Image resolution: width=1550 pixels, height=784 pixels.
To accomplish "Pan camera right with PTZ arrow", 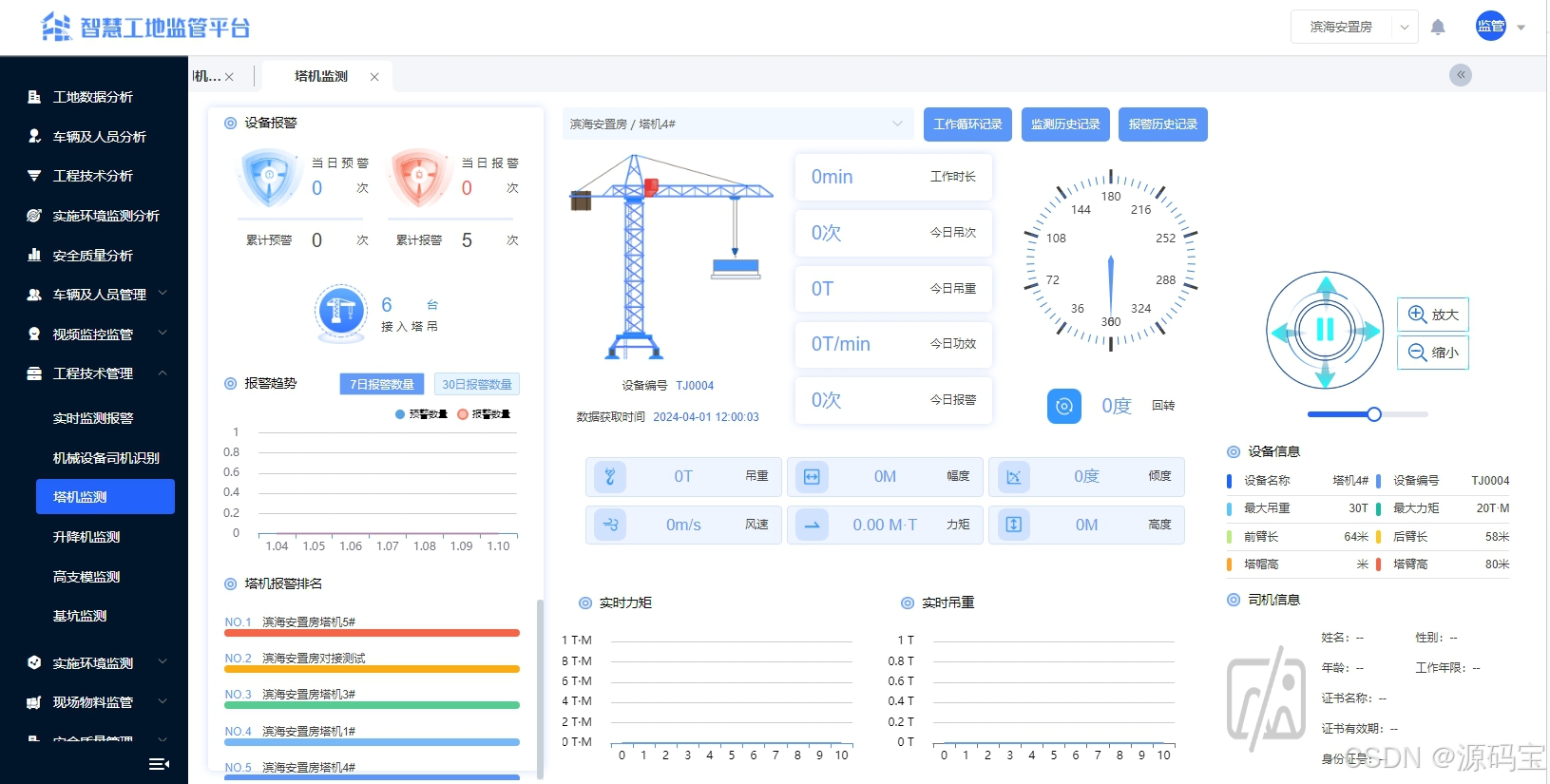I will click(1371, 332).
